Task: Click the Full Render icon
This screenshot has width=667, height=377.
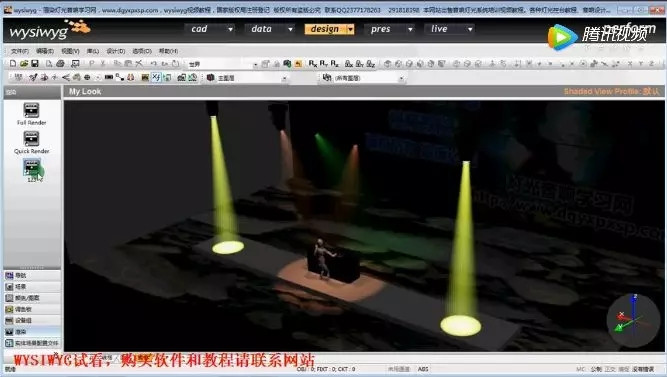Action: pos(31,110)
